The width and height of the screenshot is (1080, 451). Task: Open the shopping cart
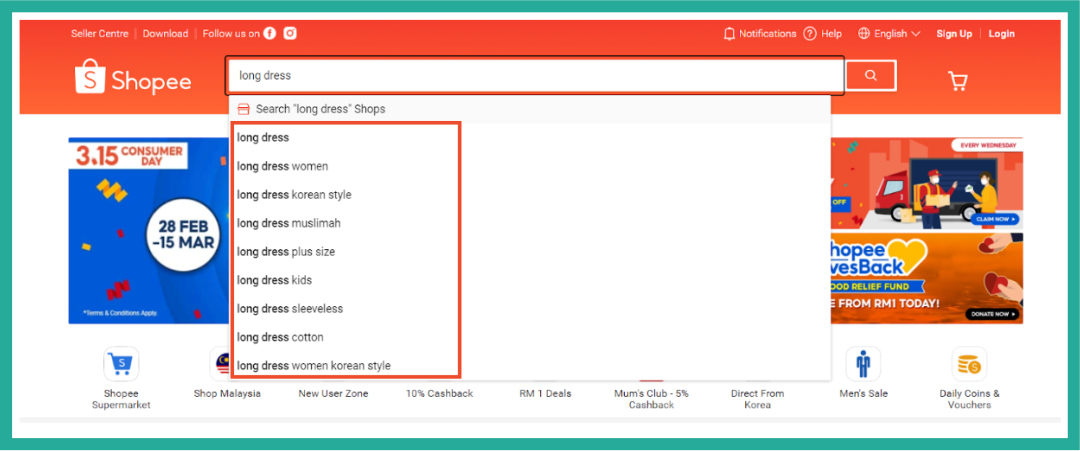click(x=957, y=81)
